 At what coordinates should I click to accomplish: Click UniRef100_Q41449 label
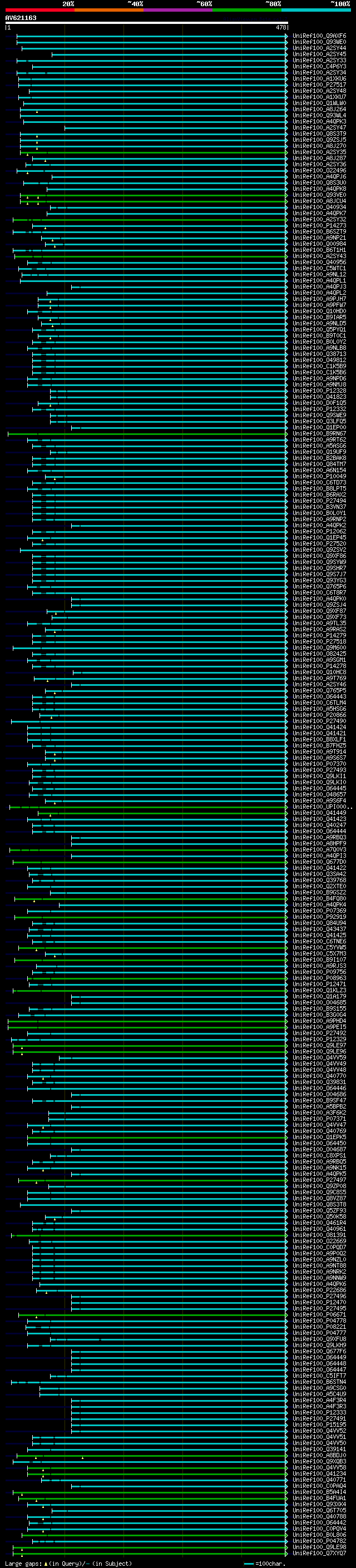tap(319, 813)
